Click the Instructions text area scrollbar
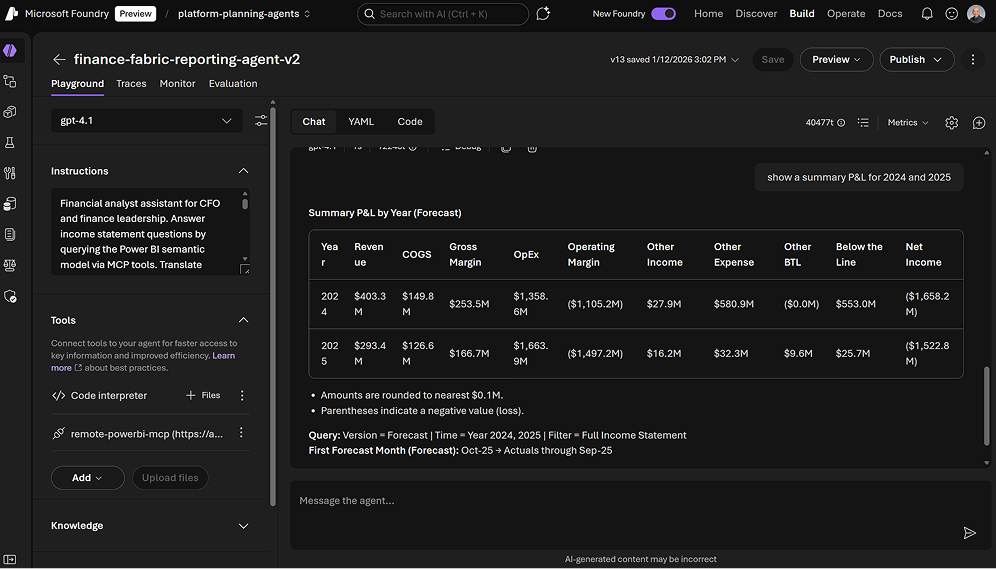The image size is (996, 569). click(x=245, y=204)
